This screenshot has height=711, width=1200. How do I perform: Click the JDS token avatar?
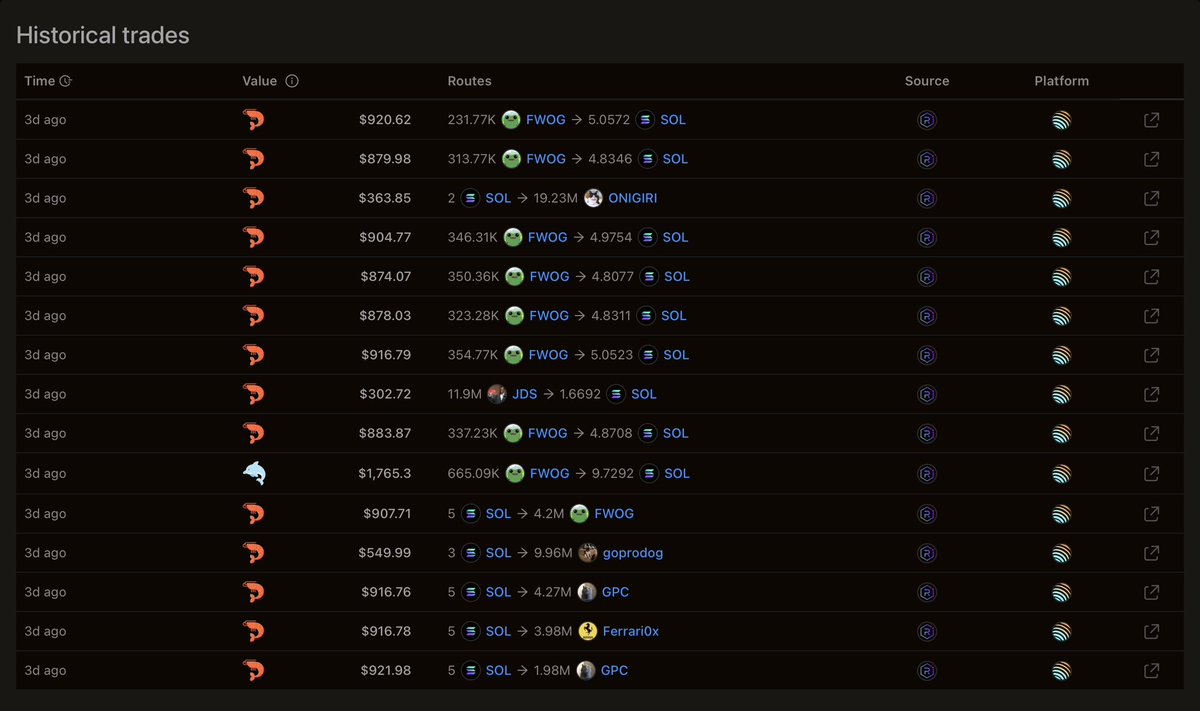497,394
